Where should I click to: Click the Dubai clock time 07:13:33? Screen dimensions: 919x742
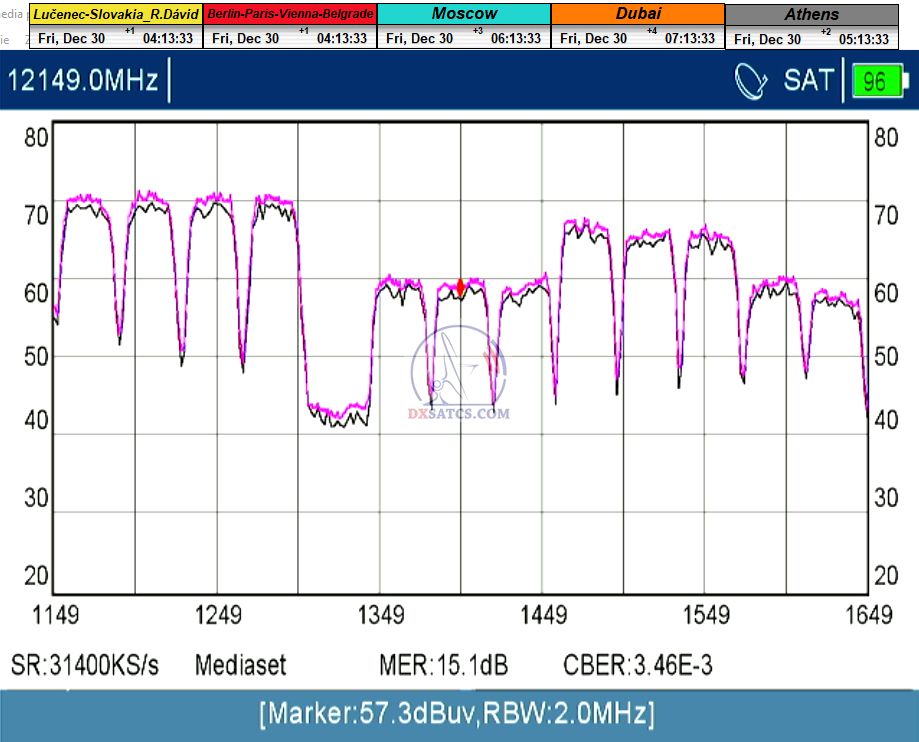tap(689, 38)
